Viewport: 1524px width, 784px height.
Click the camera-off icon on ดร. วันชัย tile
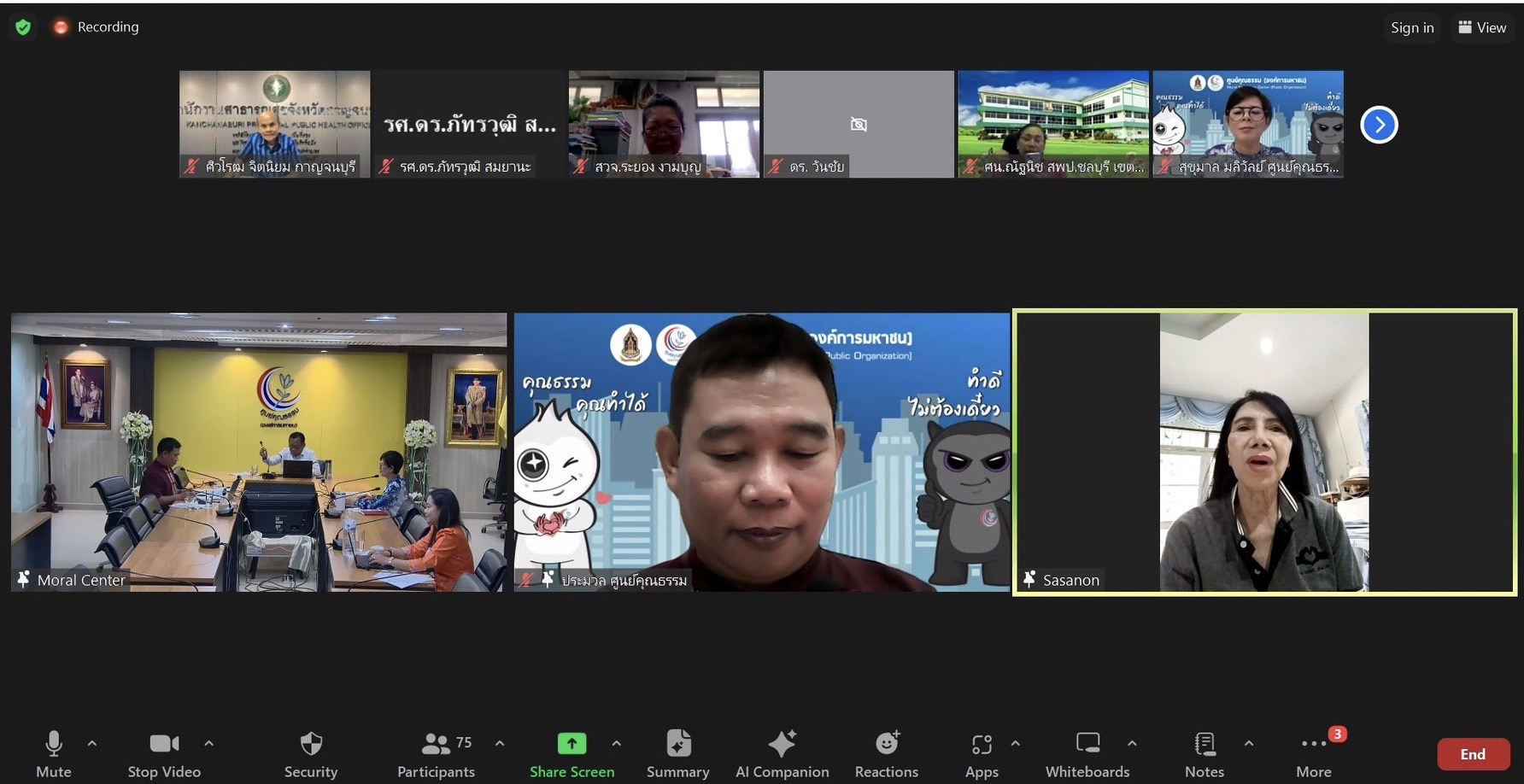(859, 125)
